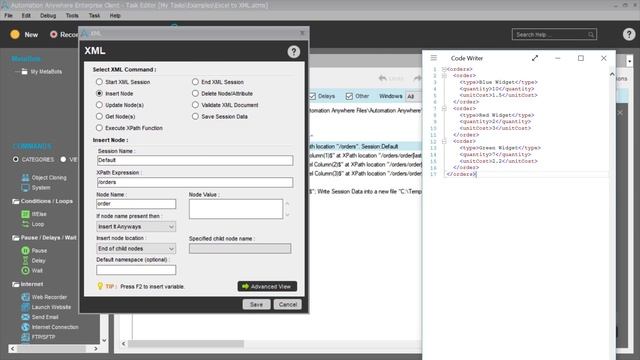
Task: Select the Object Cloning command icon
Action: (x=25, y=178)
